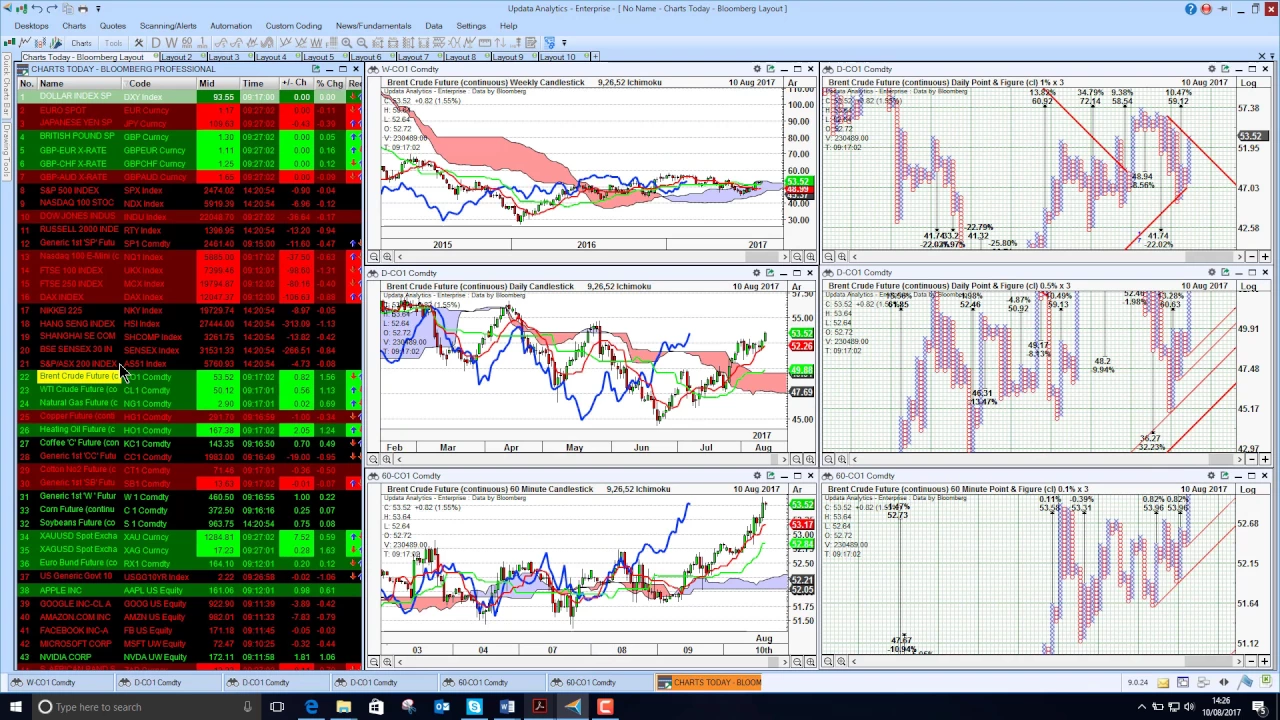Select the Natural Gas Future row

pos(190,403)
